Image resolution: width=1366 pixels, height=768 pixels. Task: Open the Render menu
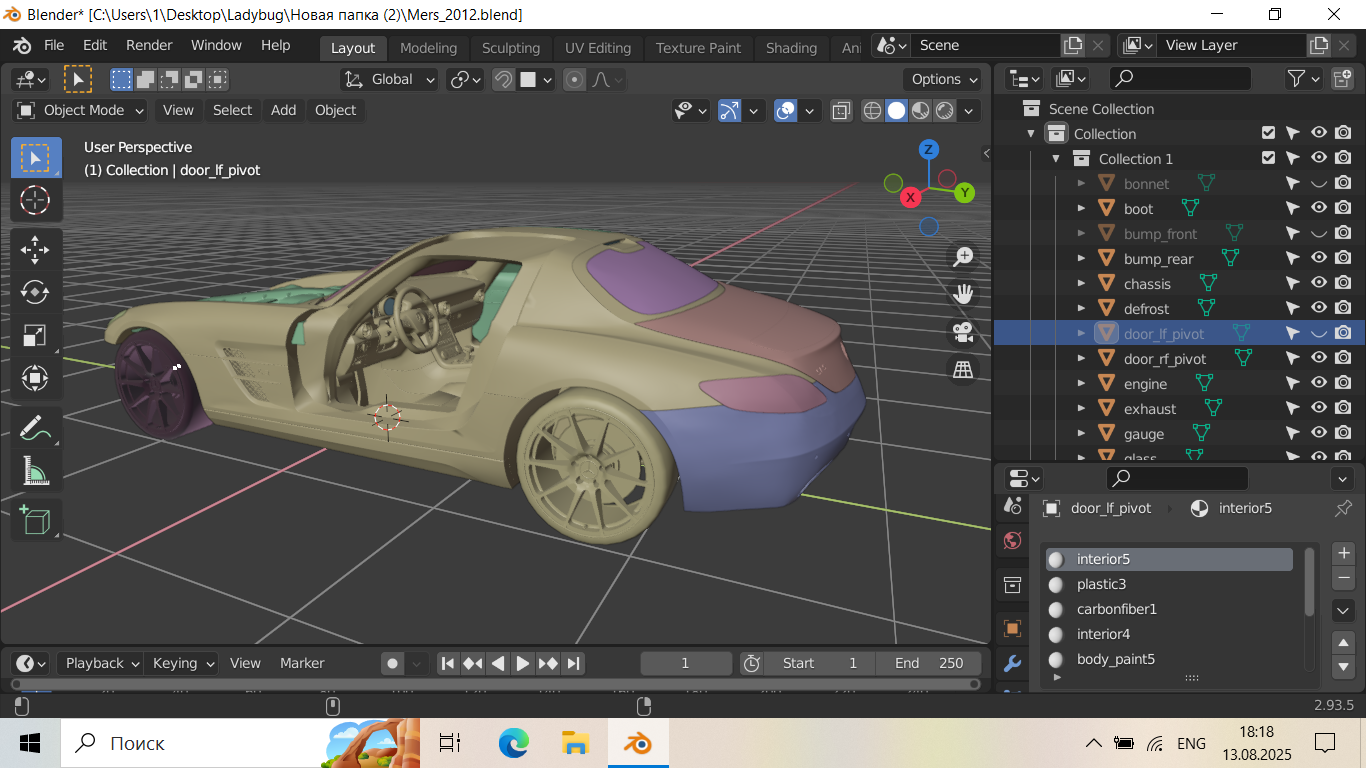149,45
